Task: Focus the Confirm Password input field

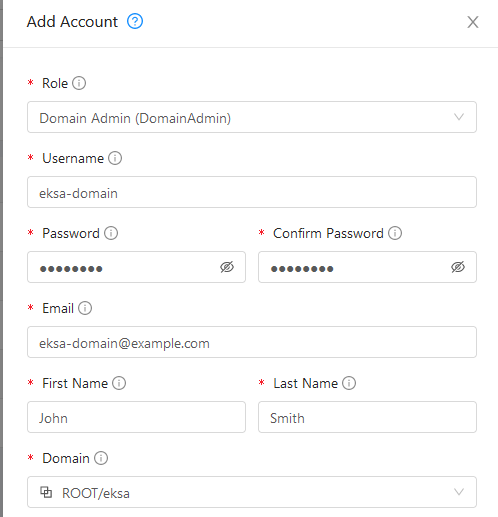Action: click(367, 267)
